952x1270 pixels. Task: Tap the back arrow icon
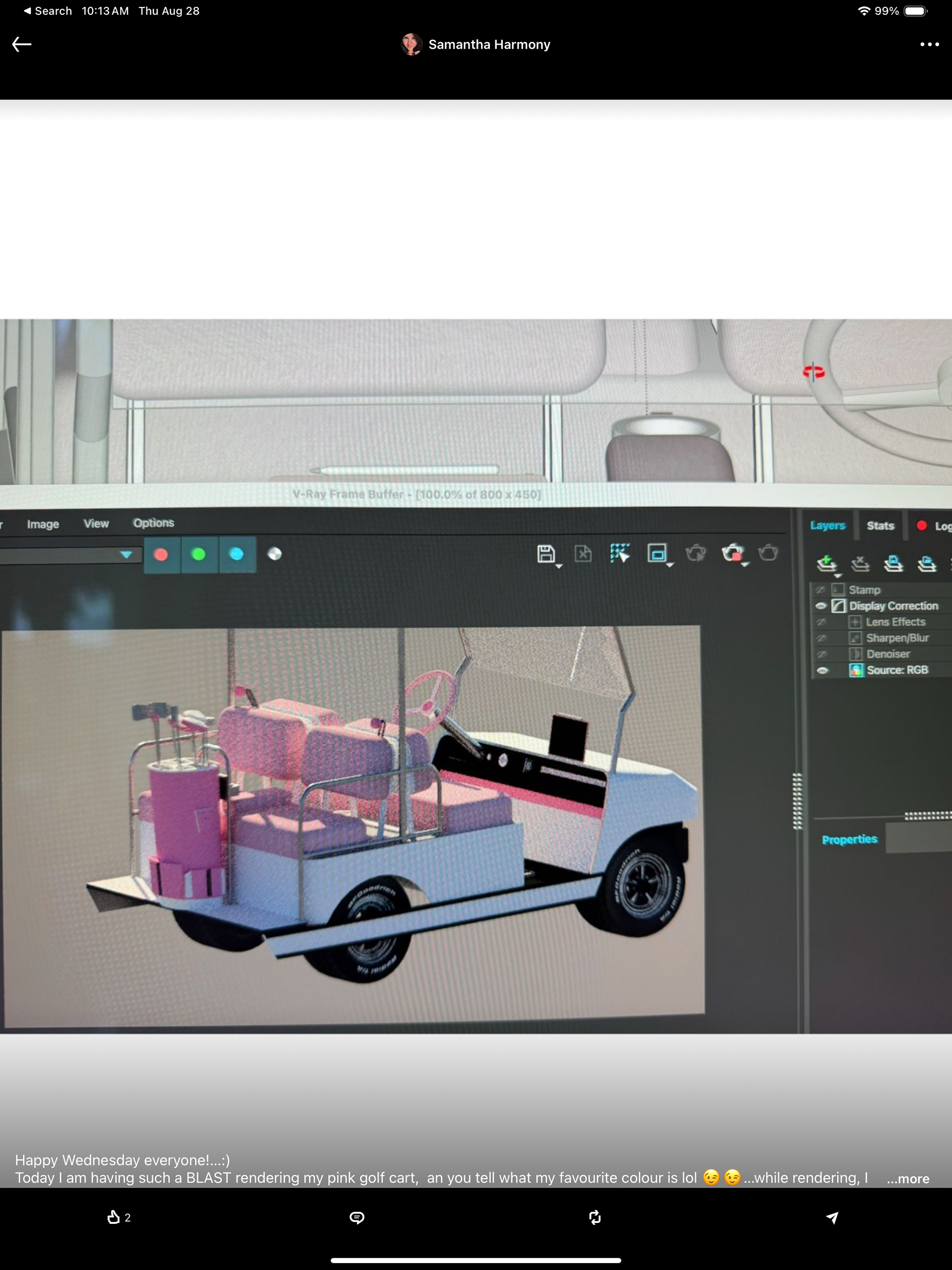22,44
